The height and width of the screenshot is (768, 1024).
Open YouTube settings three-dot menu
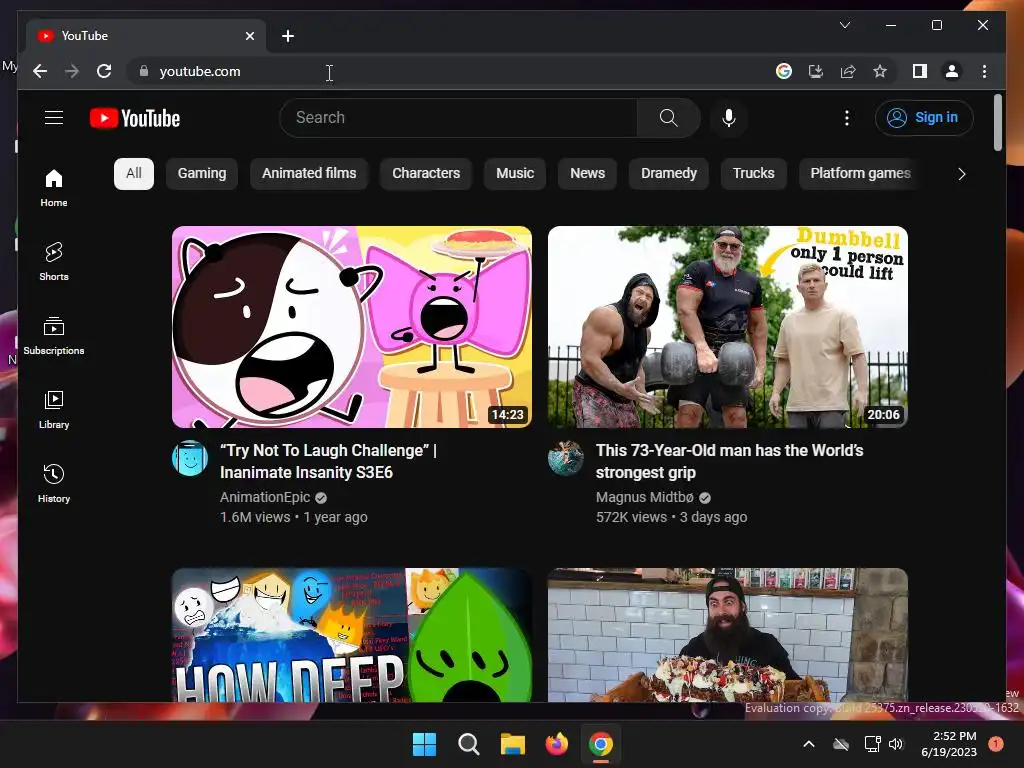pyautogui.click(x=846, y=118)
